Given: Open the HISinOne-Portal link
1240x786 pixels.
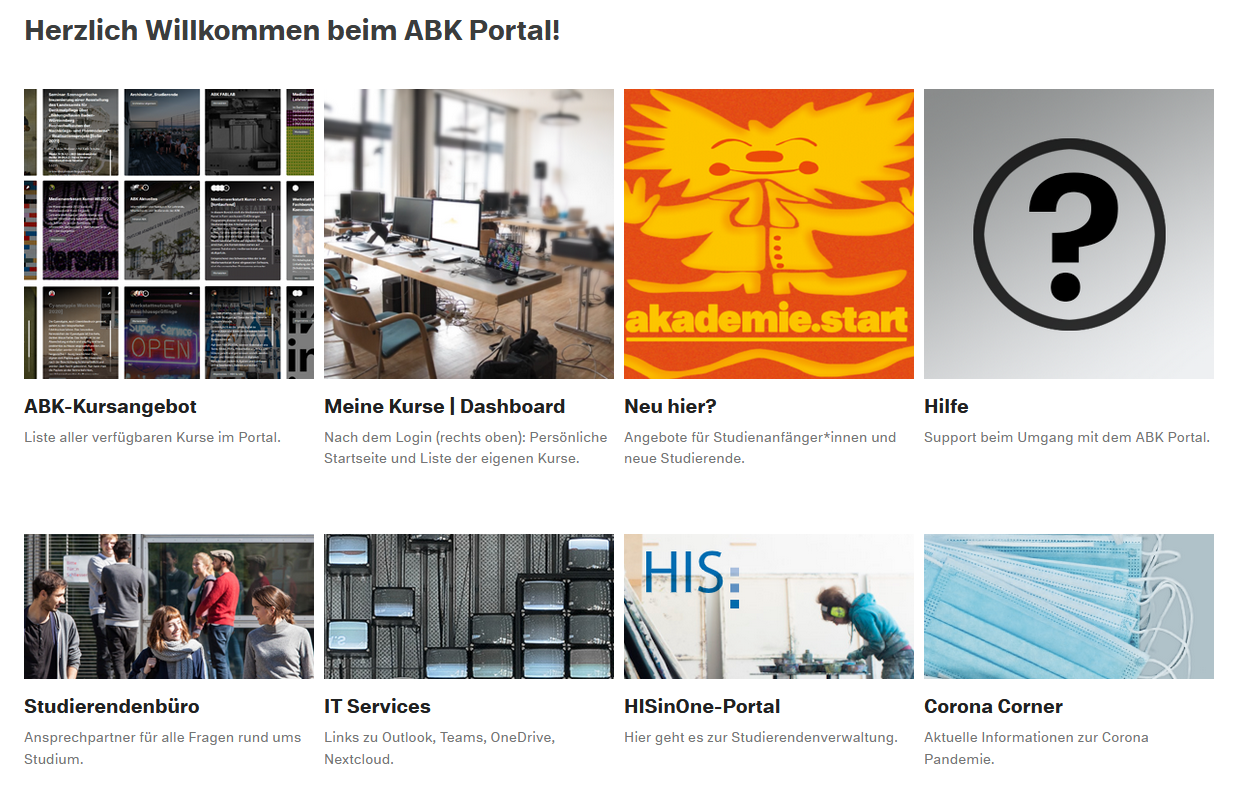Looking at the screenshot, I should [x=702, y=706].
